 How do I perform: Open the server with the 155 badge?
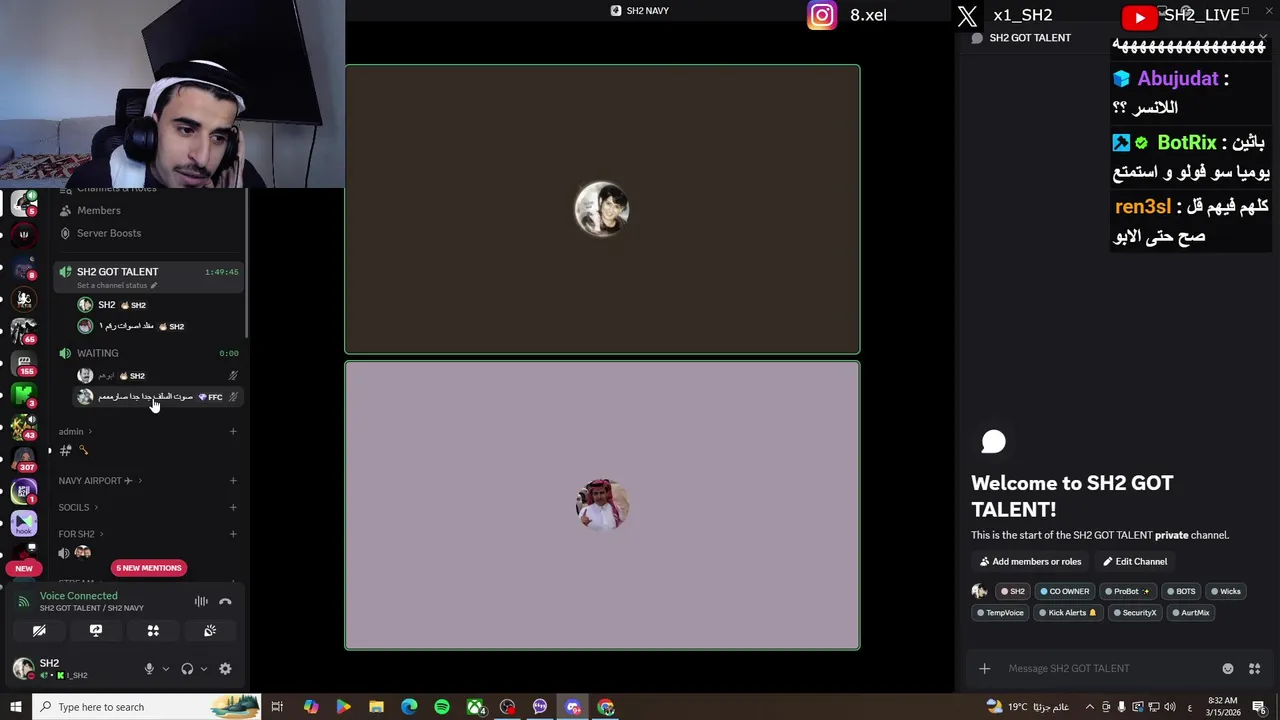tap(24, 363)
